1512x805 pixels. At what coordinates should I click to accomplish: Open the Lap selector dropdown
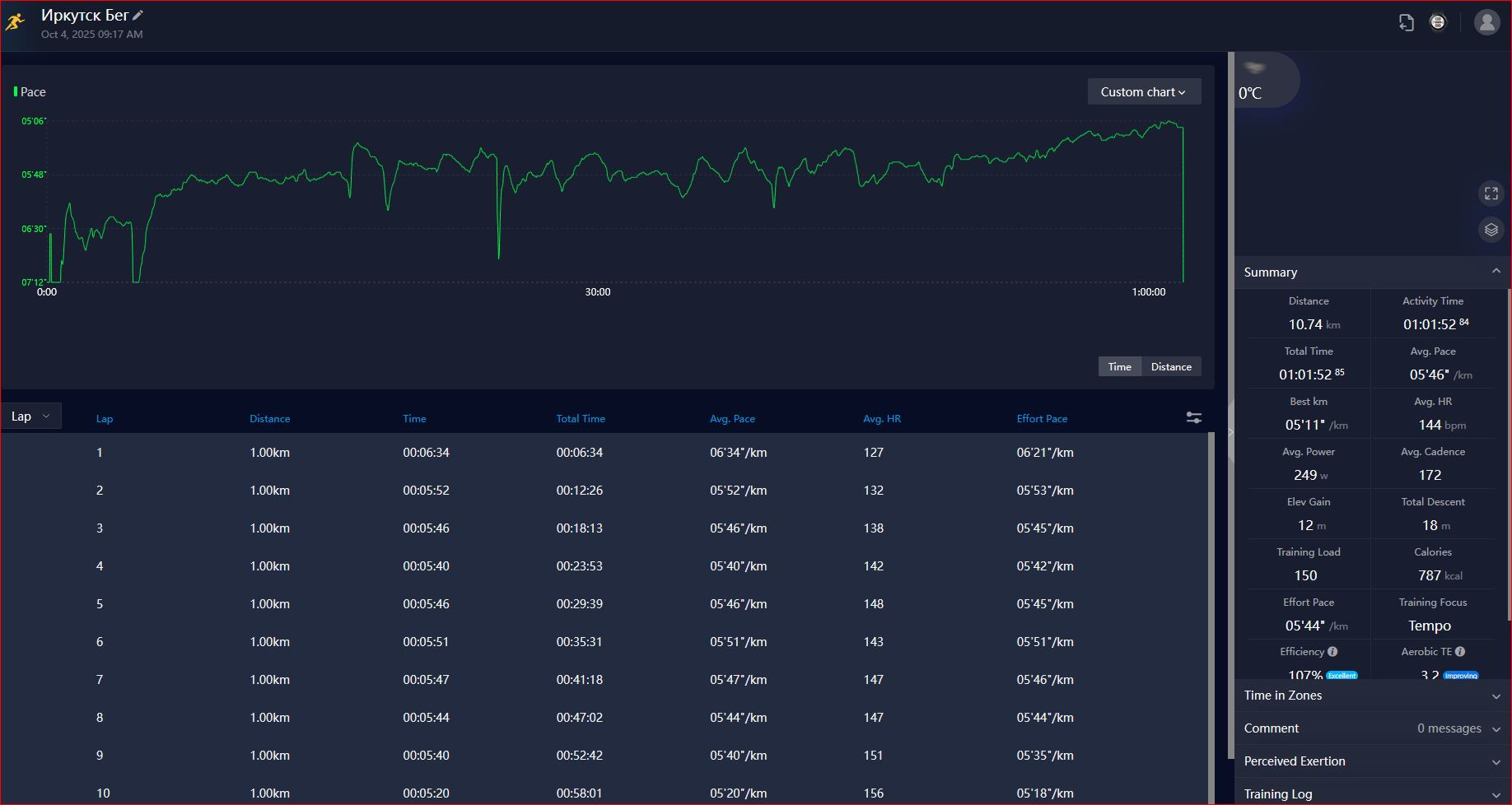coord(31,416)
